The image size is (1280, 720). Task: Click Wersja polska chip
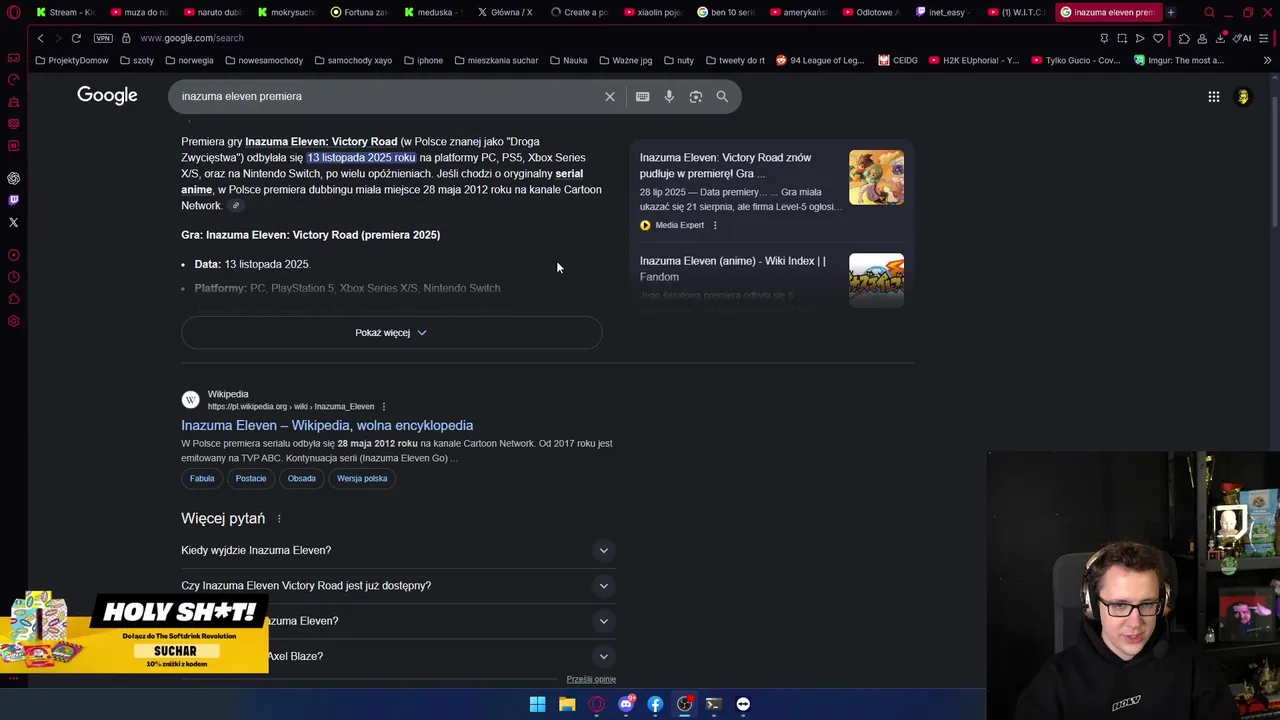pyautogui.click(x=362, y=478)
